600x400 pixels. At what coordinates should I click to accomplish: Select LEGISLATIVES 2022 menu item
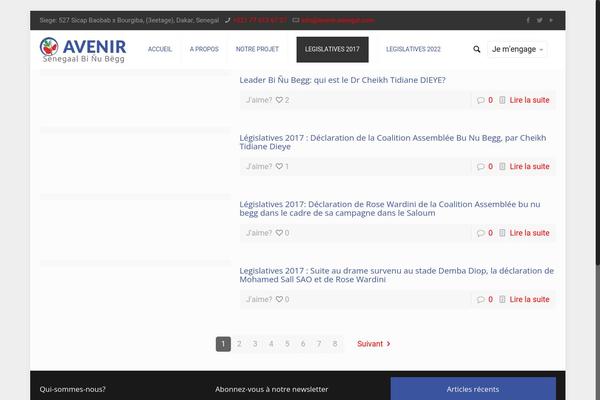[413, 49]
